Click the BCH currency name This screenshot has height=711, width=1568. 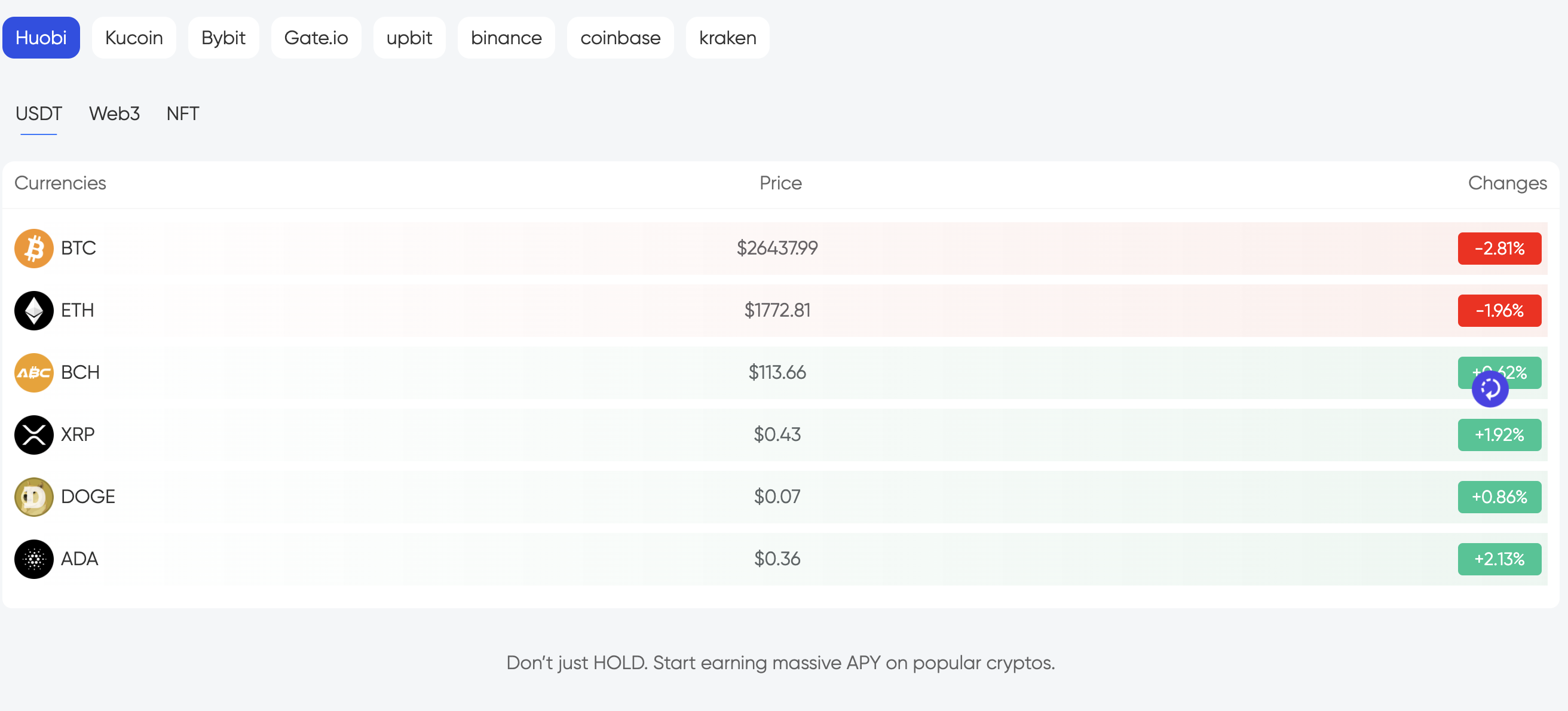coord(80,373)
